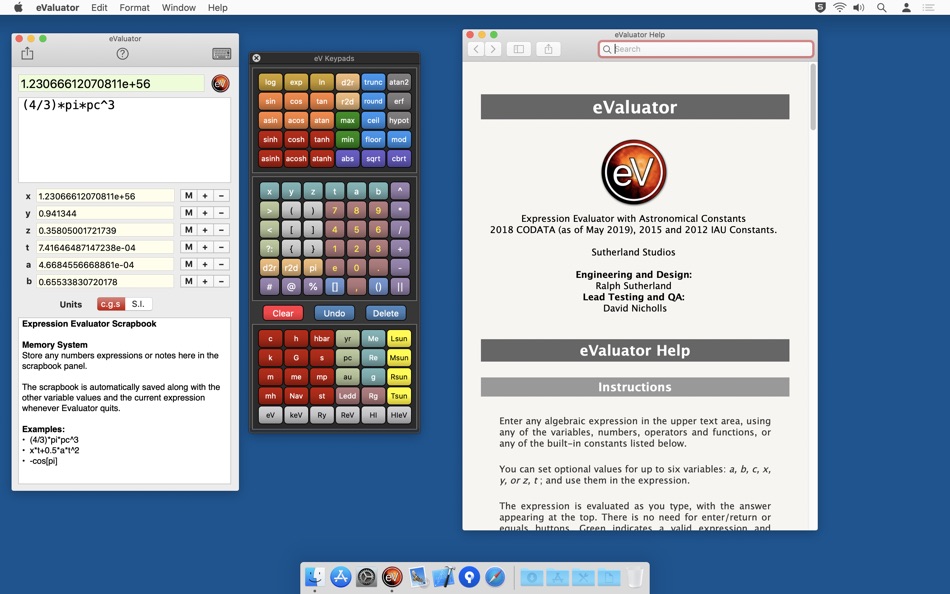Click the x variable key on keypad
The image size is (950, 594).
[x=270, y=191]
